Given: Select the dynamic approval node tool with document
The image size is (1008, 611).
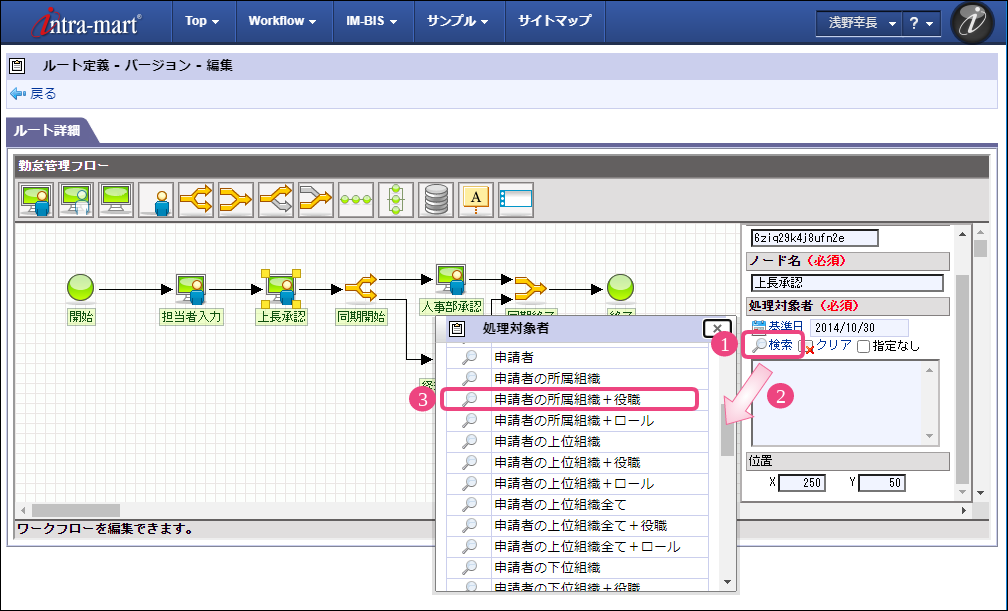Looking at the screenshot, I should (x=76, y=200).
